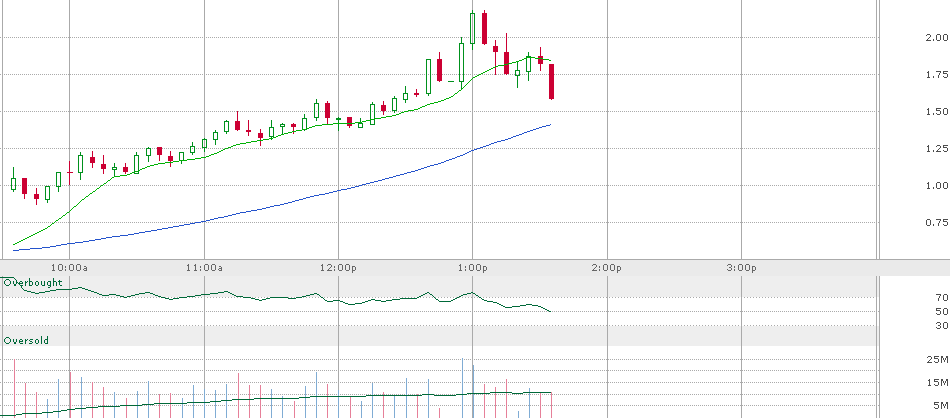Select the 12:00p time axis label
950x418 pixels.
pos(339,268)
